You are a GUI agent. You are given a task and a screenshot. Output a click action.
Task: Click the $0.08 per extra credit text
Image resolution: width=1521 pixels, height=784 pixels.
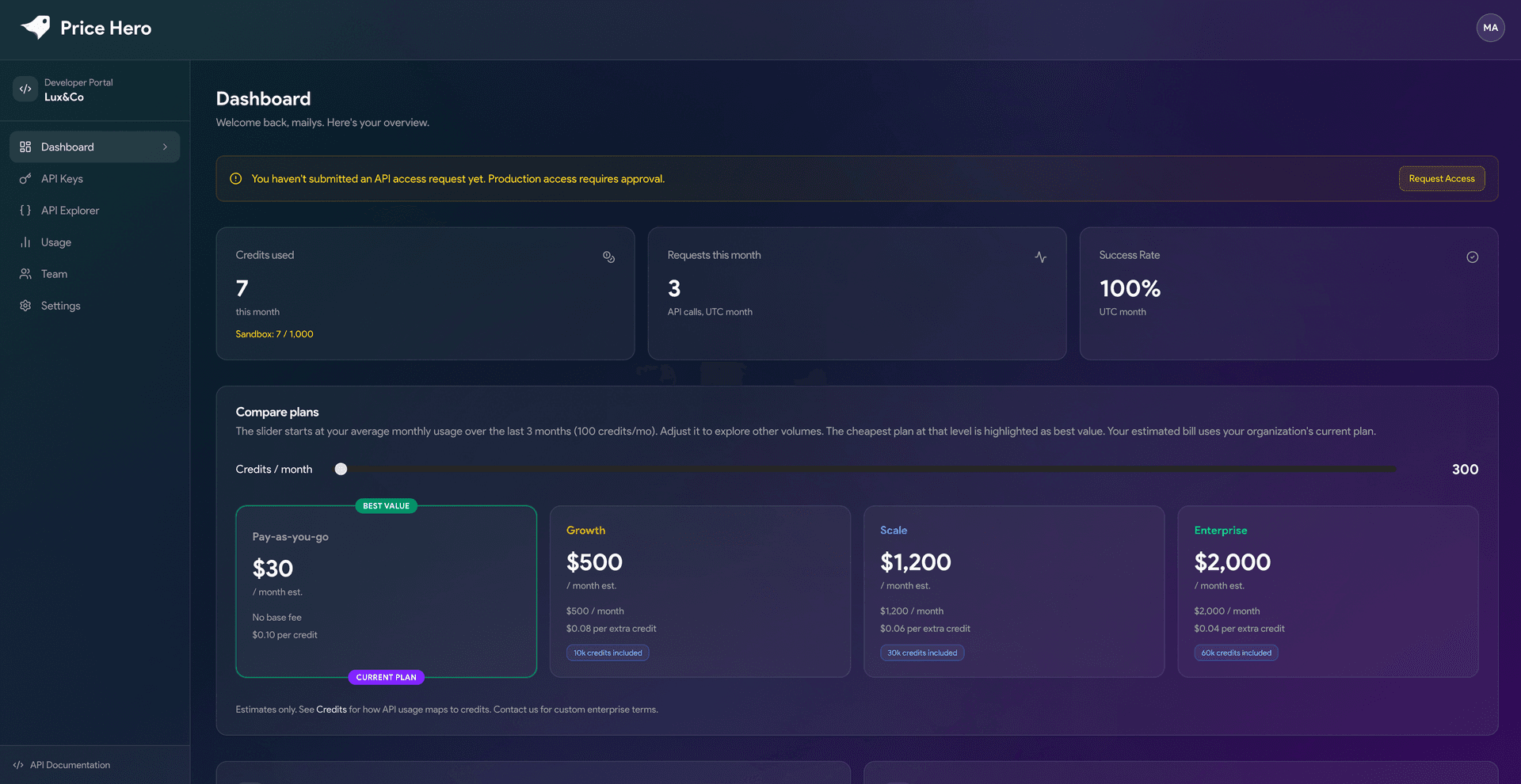click(611, 629)
